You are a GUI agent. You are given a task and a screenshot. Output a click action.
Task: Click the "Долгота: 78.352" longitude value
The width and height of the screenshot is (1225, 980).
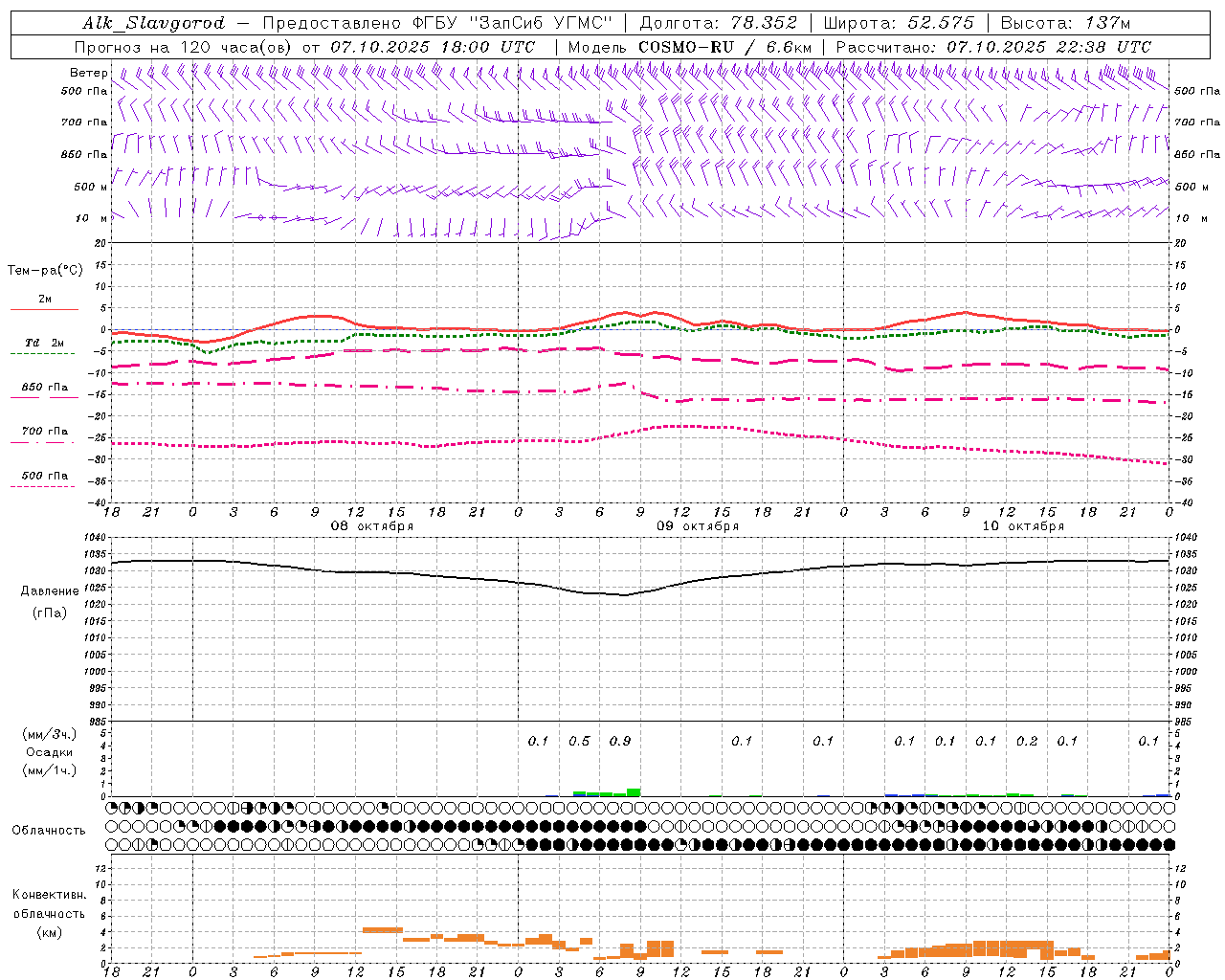[718, 23]
